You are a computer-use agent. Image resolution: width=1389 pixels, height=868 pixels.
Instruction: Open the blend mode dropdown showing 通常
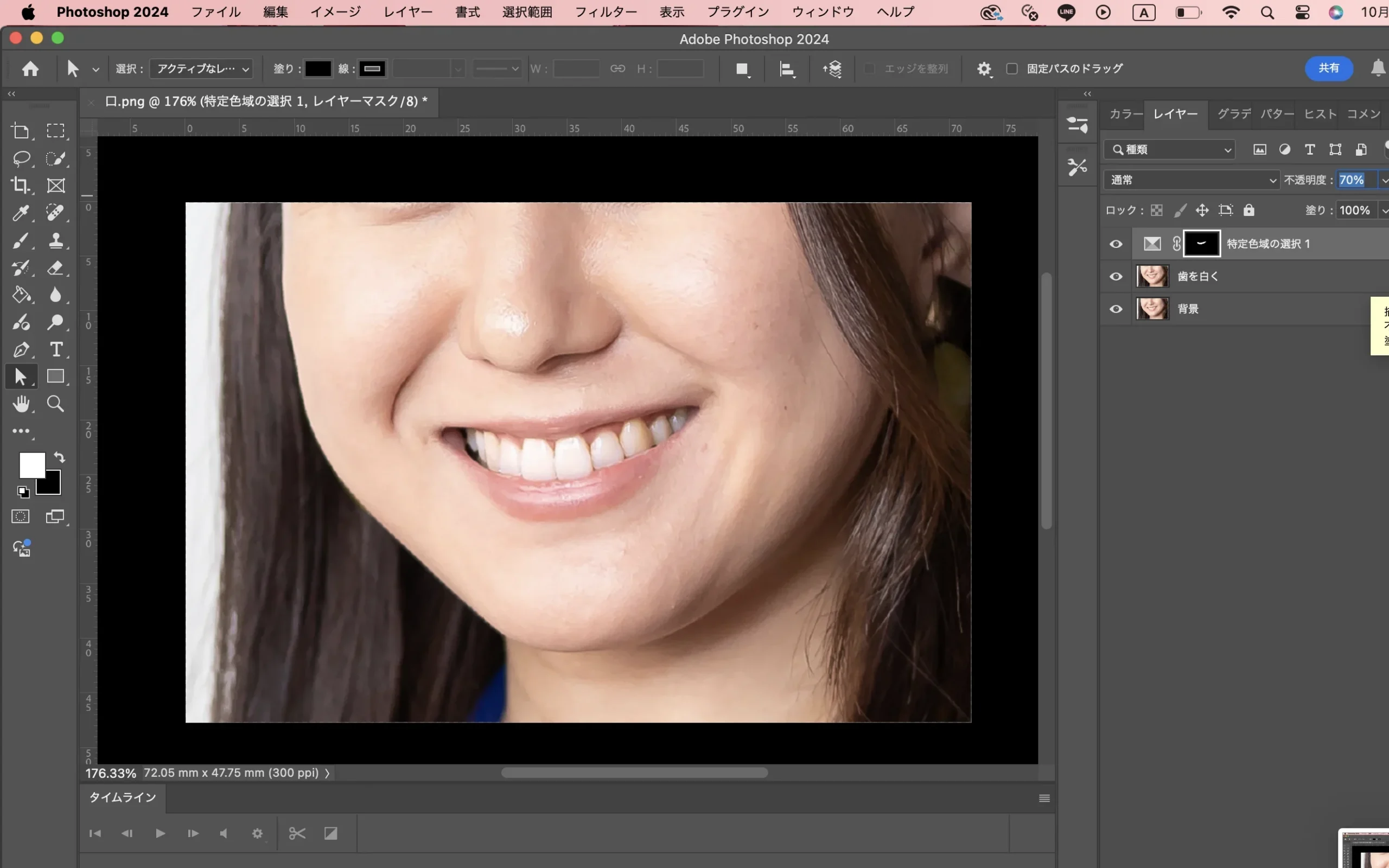1192,180
